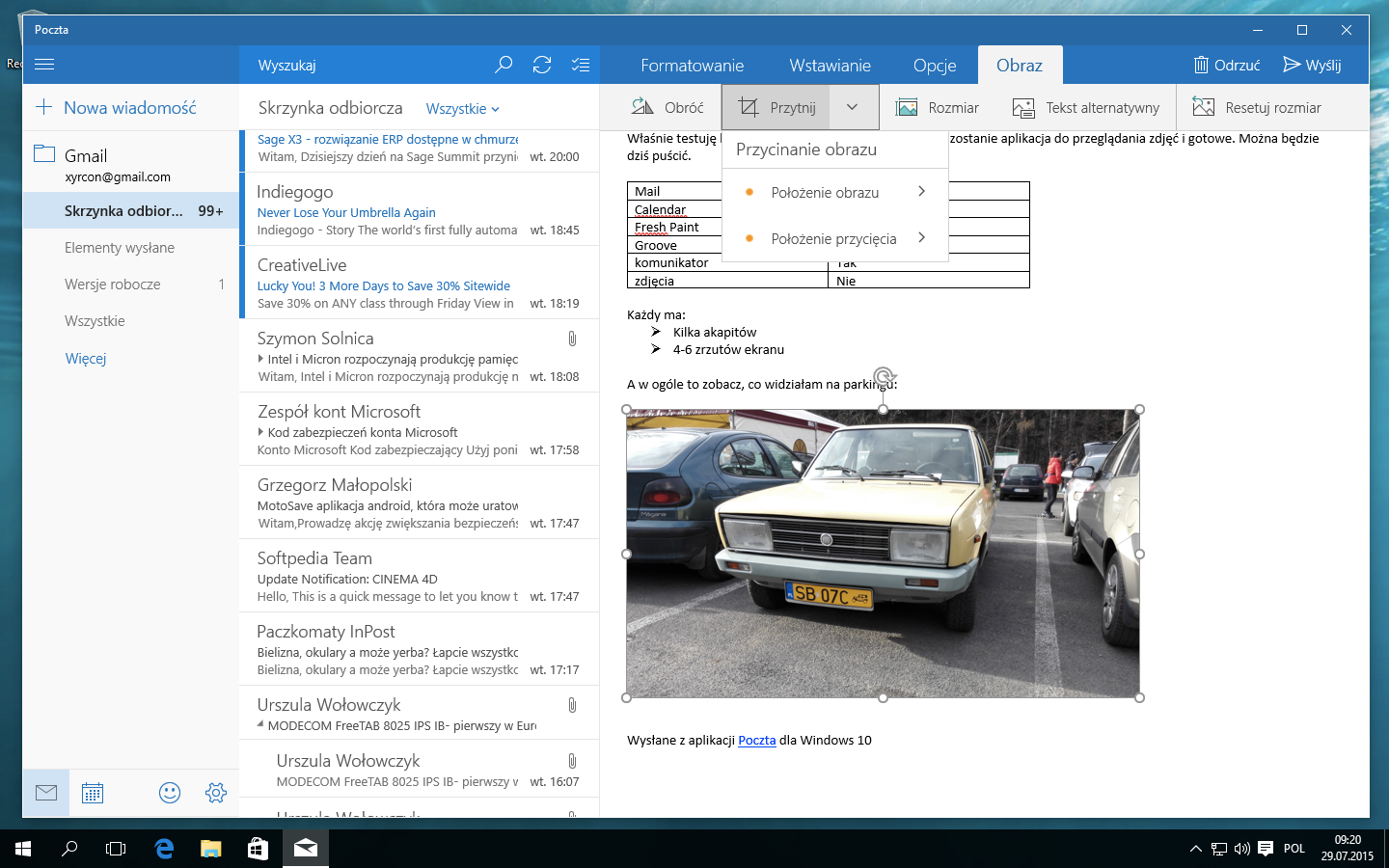Click the search magnifier icon
This screenshot has width=1389, height=868.
(x=504, y=65)
